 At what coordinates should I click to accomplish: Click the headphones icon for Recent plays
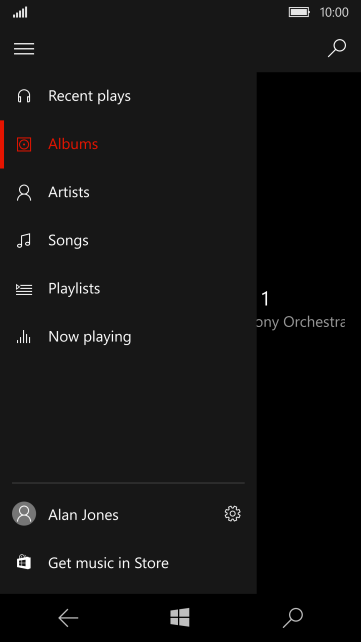click(x=24, y=96)
